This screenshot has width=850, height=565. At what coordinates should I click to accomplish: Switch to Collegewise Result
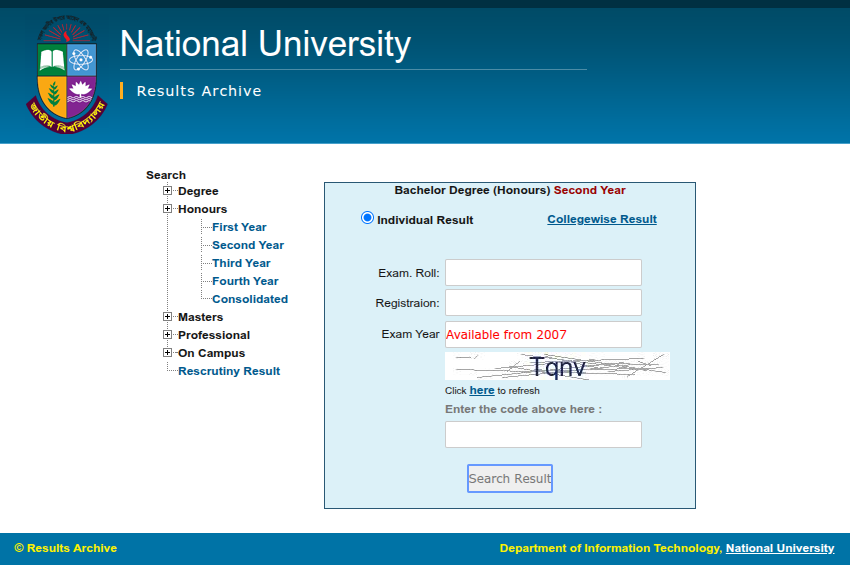602,219
